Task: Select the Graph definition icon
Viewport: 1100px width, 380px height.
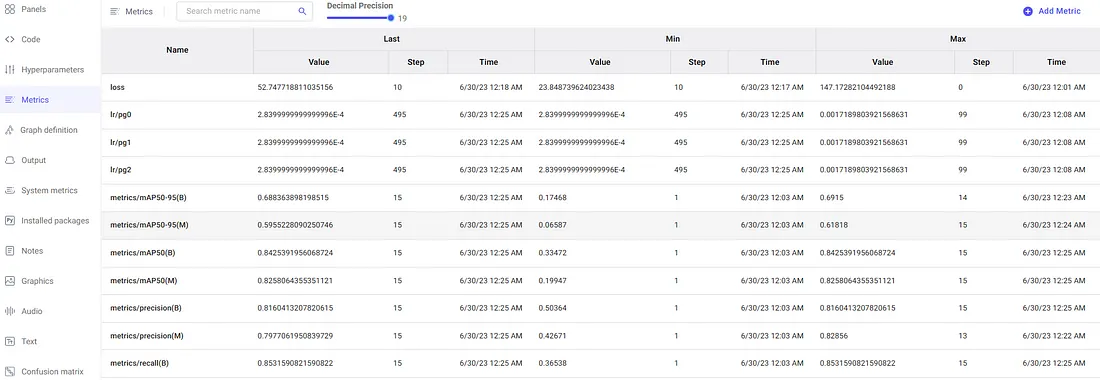Action: point(10,130)
